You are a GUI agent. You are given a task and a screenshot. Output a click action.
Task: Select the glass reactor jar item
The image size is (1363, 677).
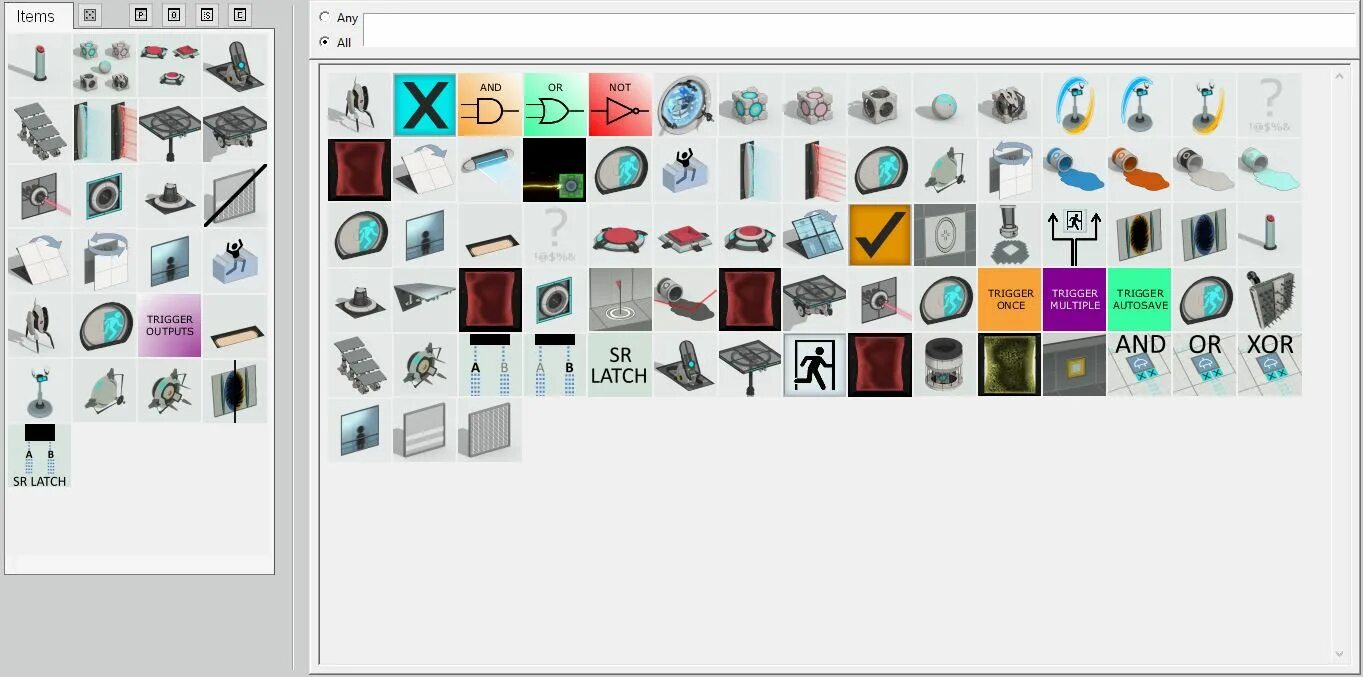945,365
